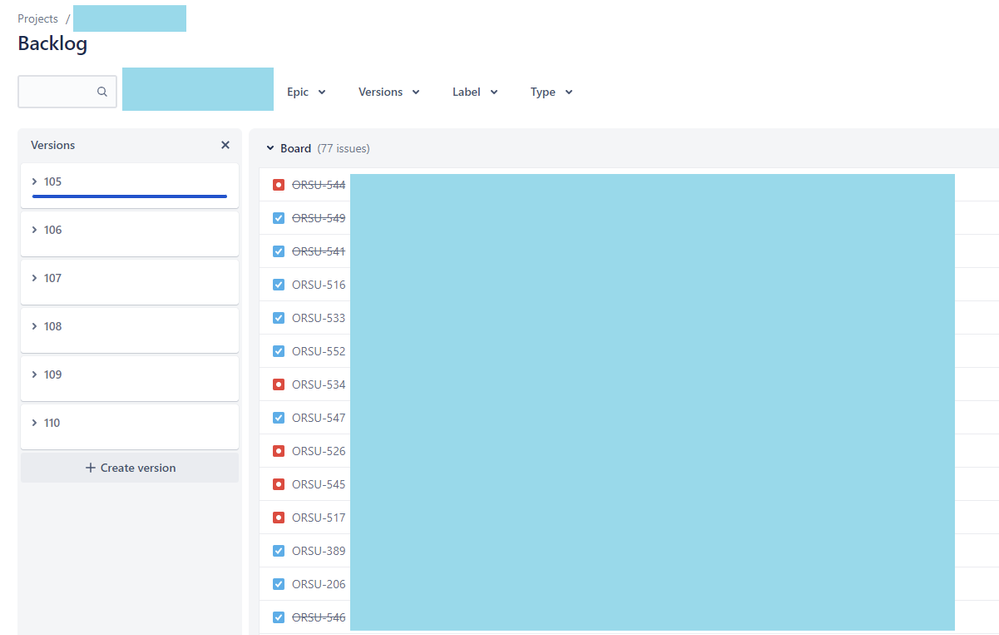Viewport: 999px width, 635px height.
Task: Click the bug icon for ORSU-517
Action: point(278,517)
